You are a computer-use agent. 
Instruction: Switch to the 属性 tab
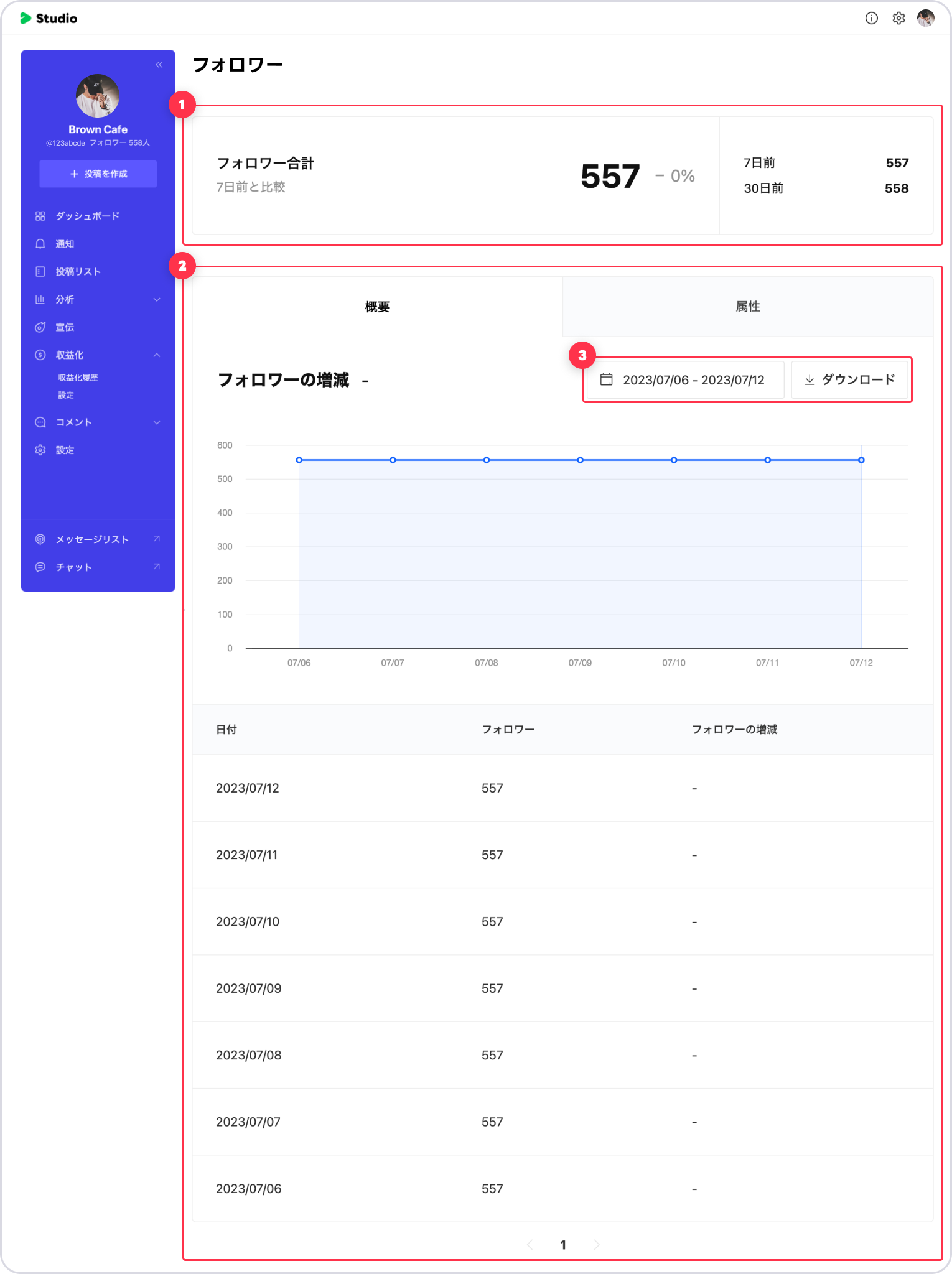(747, 307)
